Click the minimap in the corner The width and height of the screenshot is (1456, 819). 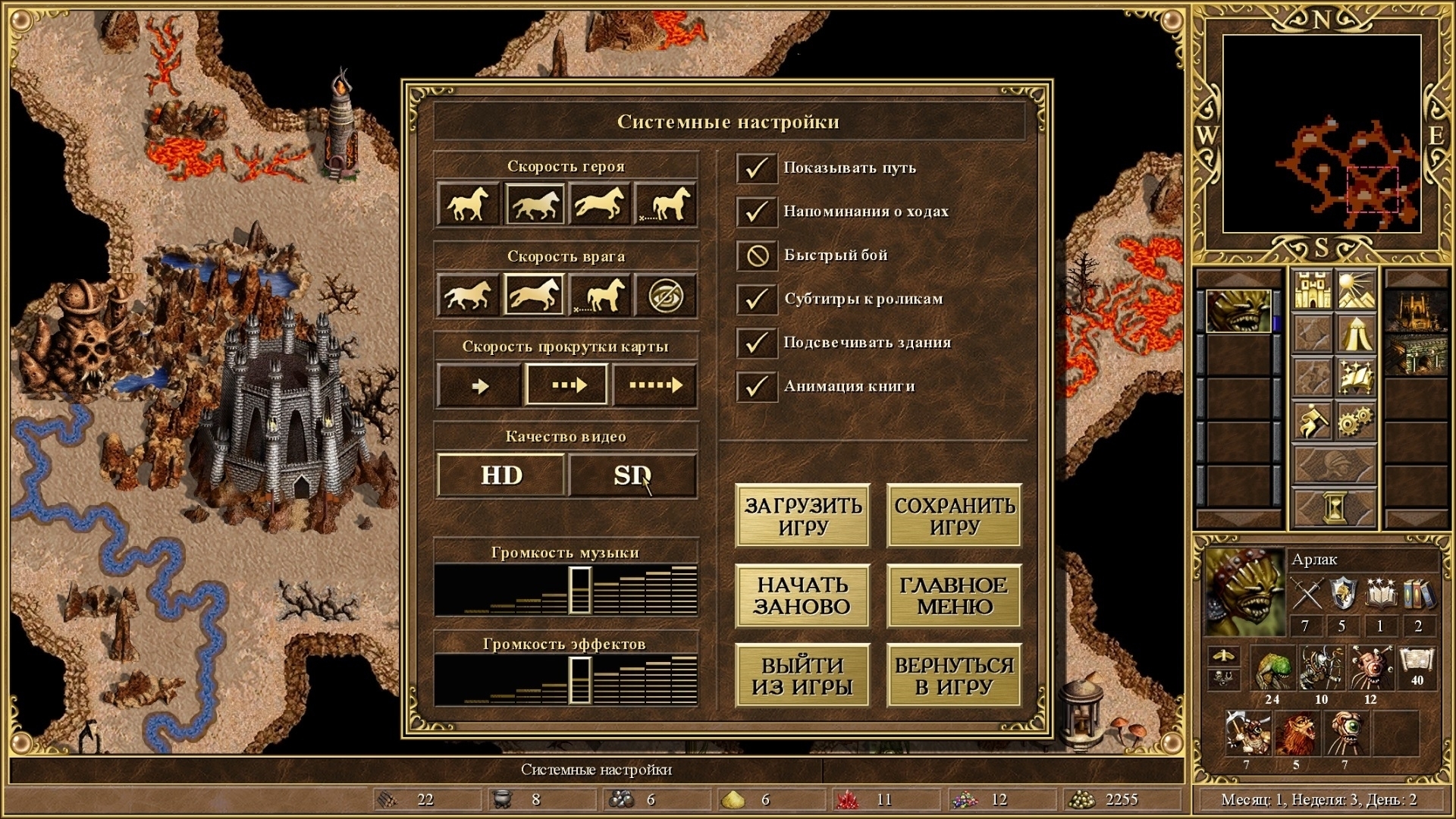(x=1321, y=134)
